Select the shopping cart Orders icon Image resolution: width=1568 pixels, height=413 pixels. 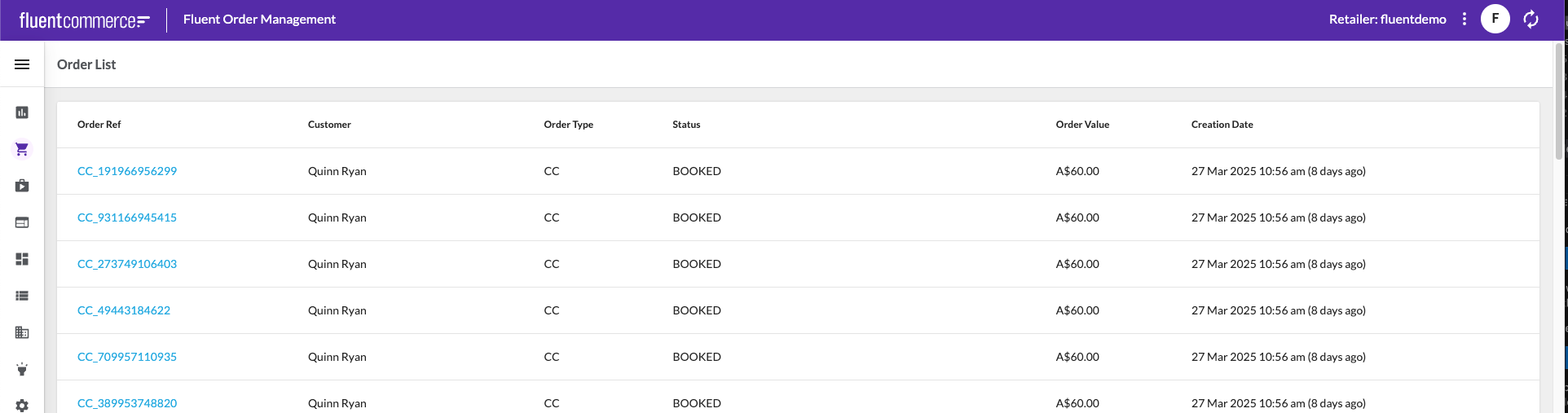[22, 149]
